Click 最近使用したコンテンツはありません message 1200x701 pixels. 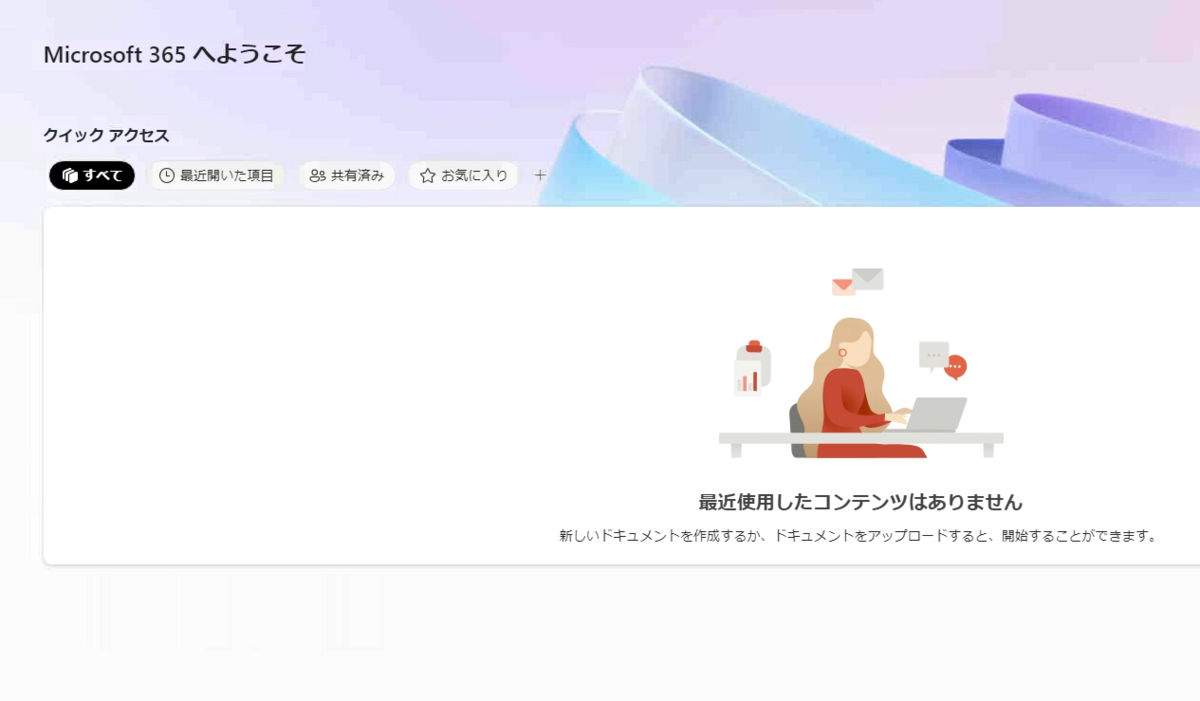860,502
